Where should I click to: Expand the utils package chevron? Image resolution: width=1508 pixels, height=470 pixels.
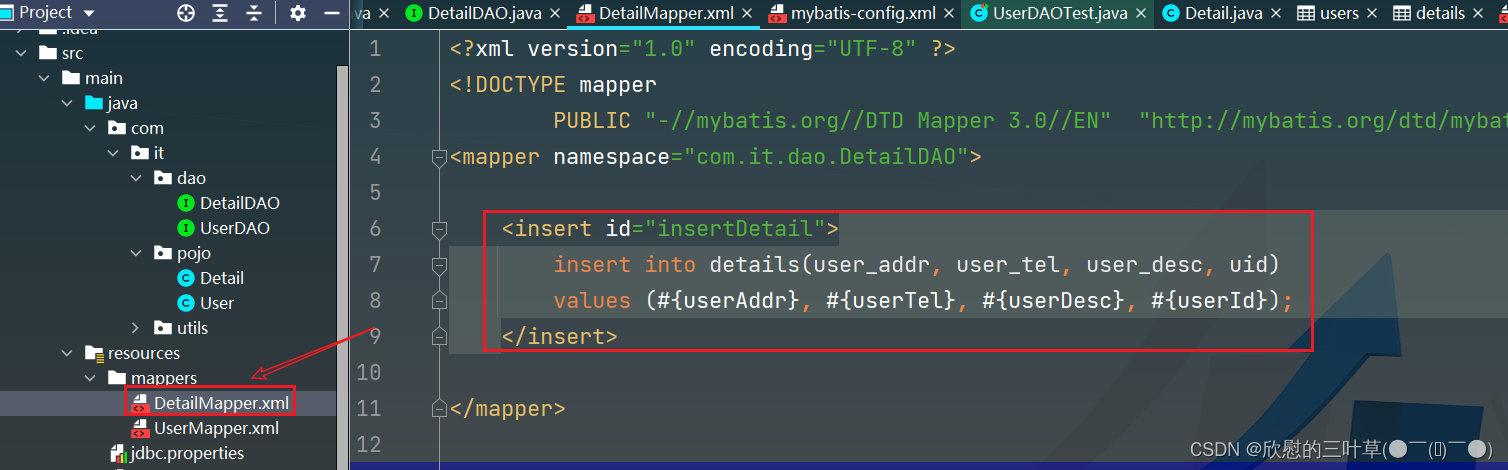tap(136, 328)
